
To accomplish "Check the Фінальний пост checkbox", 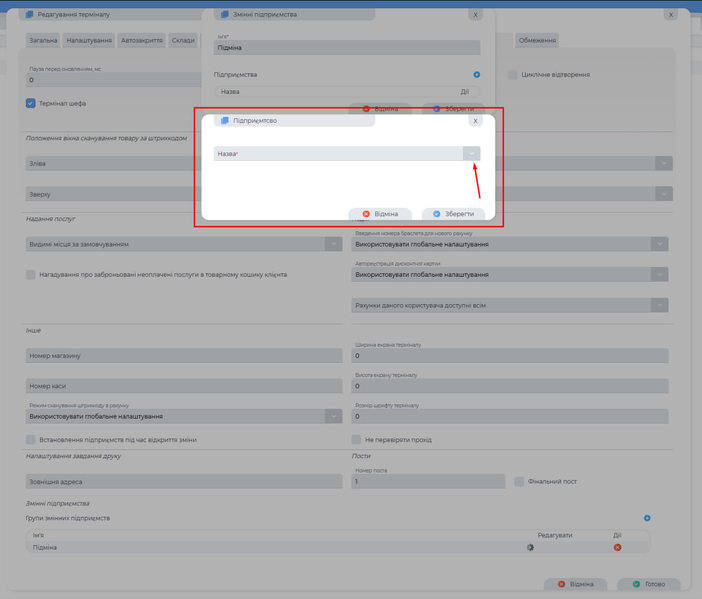I will [519, 482].
